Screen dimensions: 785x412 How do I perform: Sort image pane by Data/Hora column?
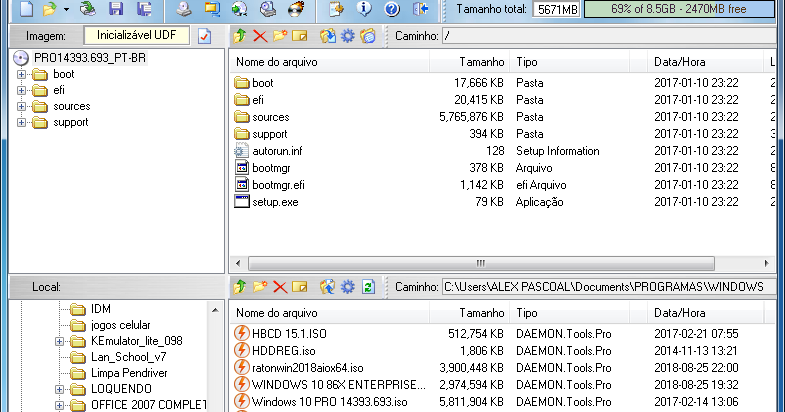coord(704,62)
